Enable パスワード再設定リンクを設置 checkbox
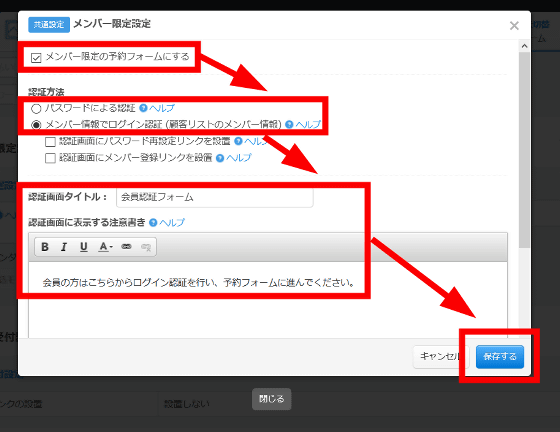The image size is (560, 432). coord(50,142)
